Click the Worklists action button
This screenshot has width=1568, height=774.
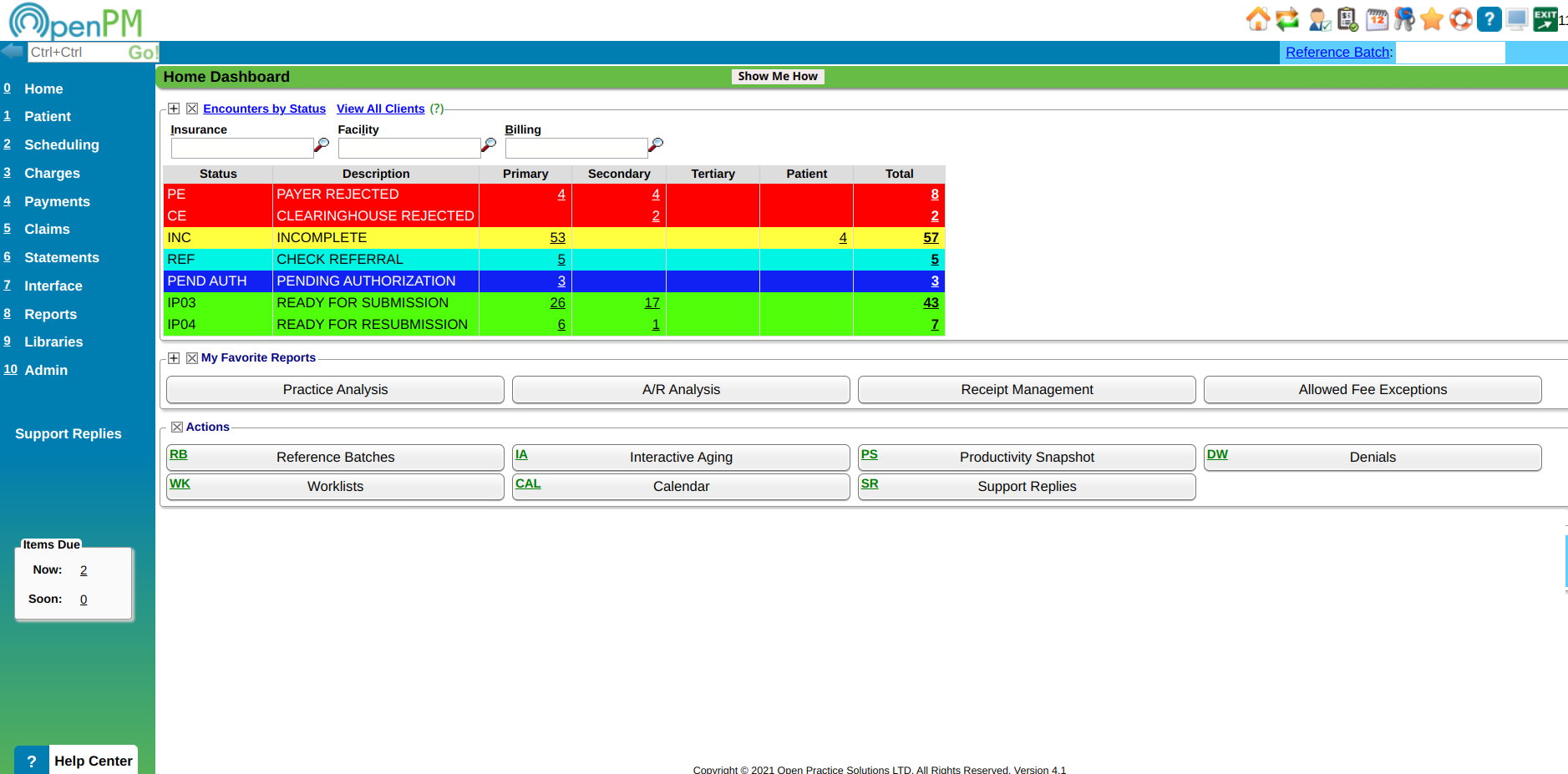[x=335, y=486]
